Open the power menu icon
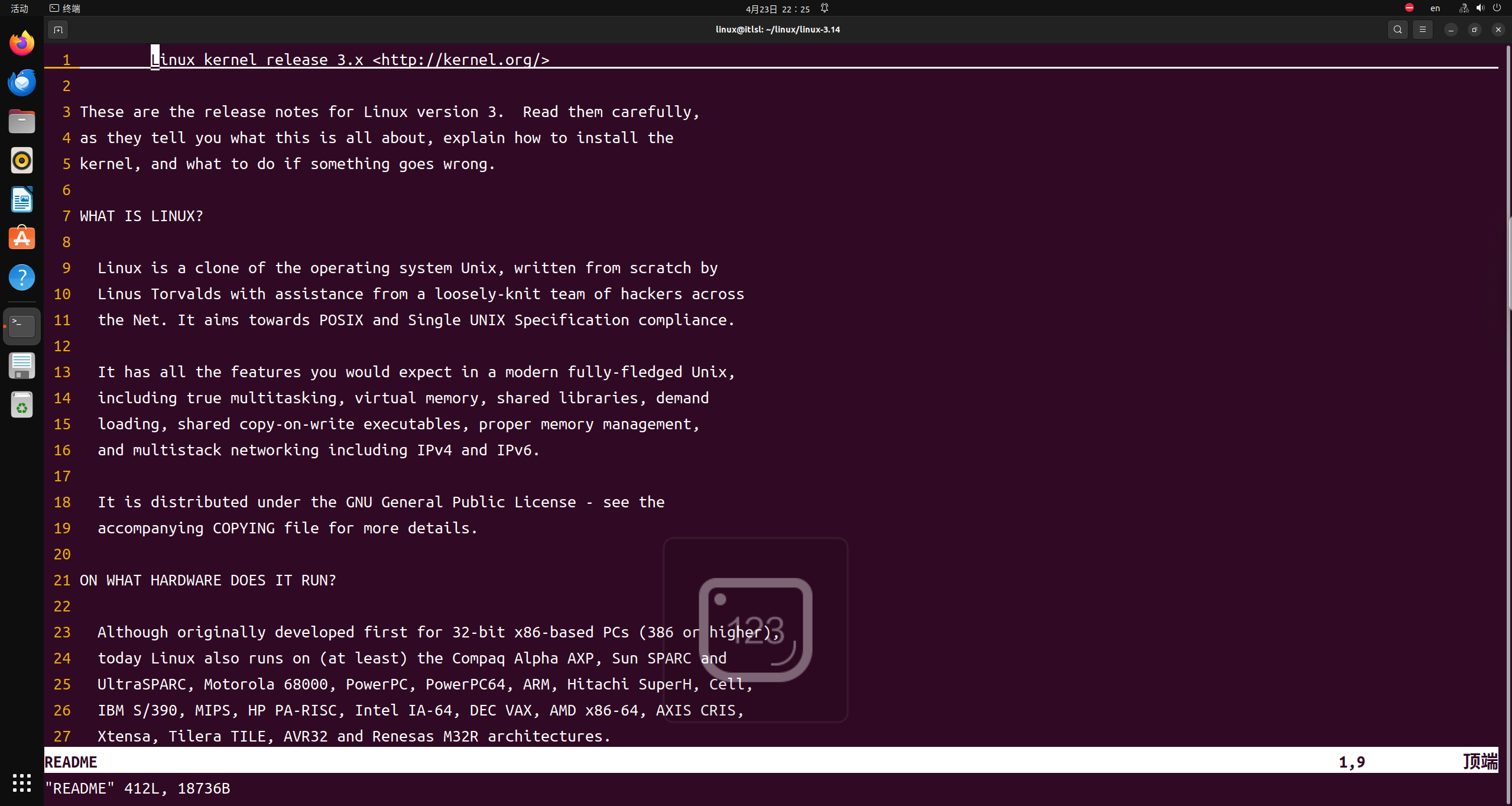This screenshot has height=806, width=1512. pos(1497,8)
